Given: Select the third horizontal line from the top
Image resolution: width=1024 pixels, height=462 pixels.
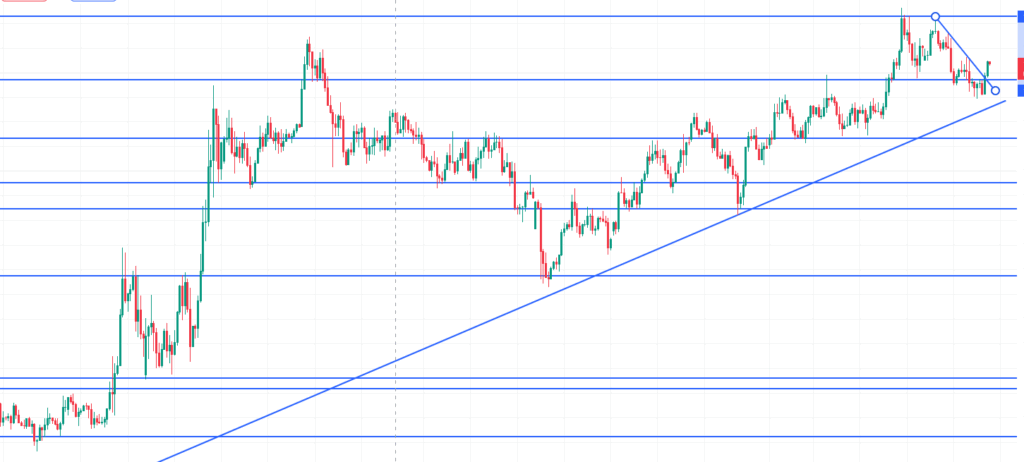Looking at the screenshot, I should pyautogui.click(x=509, y=138).
